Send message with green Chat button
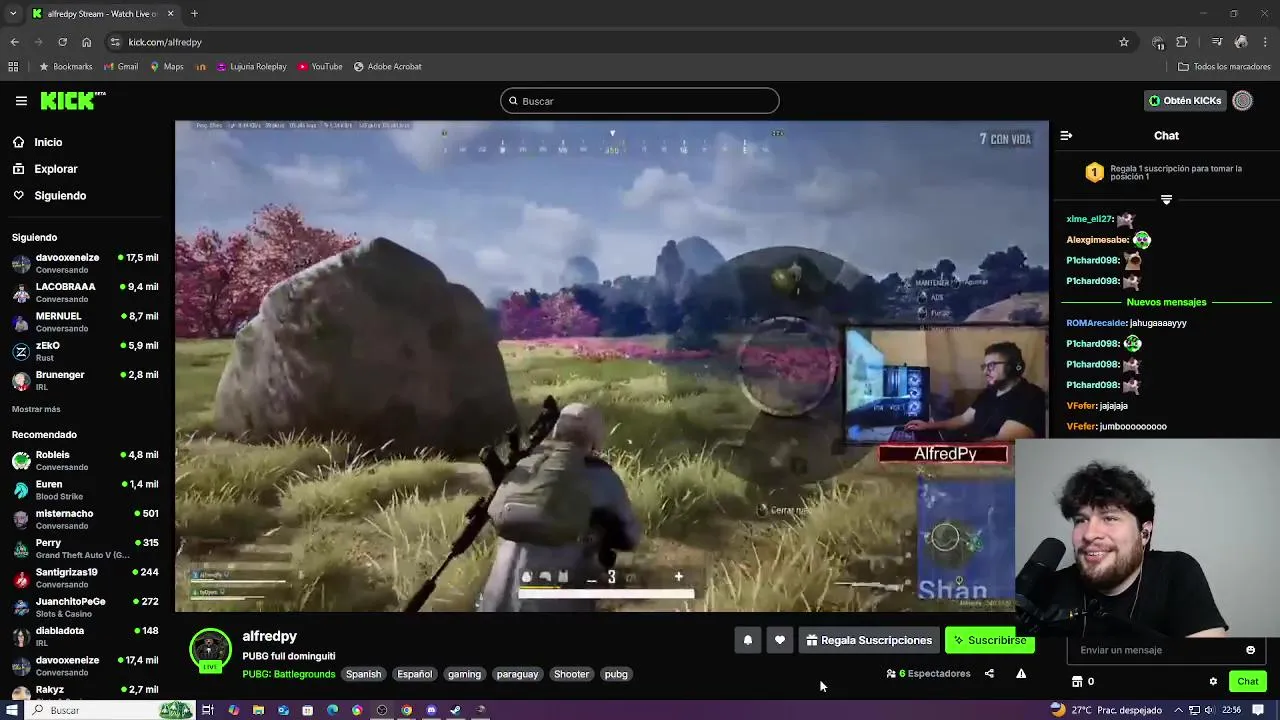Image resolution: width=1280 pixels, height=720 pixels. click(1248, 682)
